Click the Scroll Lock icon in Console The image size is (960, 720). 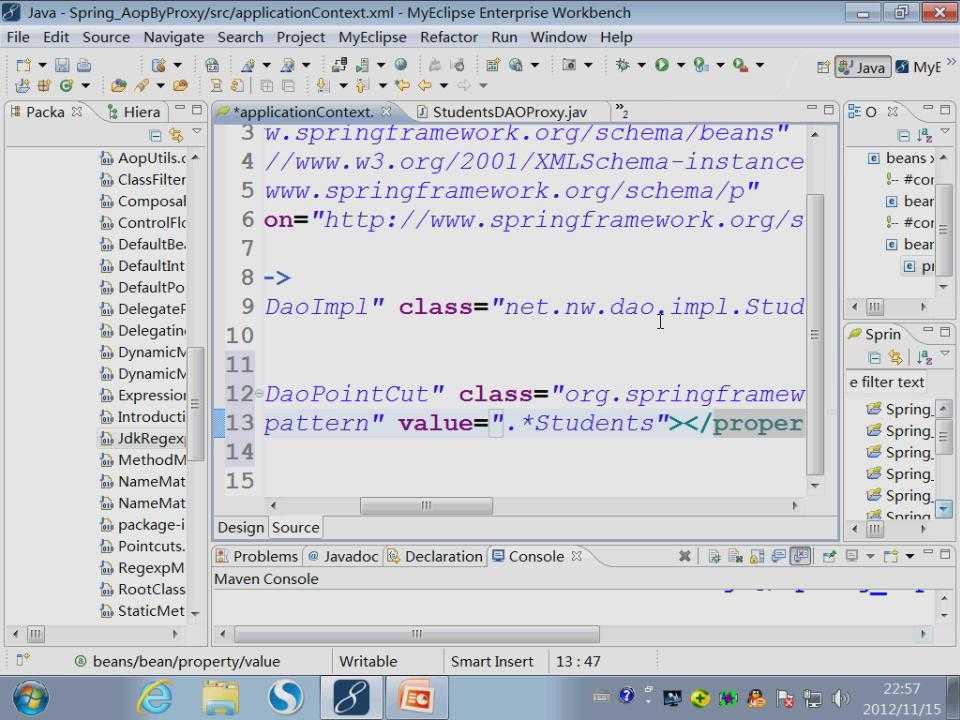[x=757, y=556]
